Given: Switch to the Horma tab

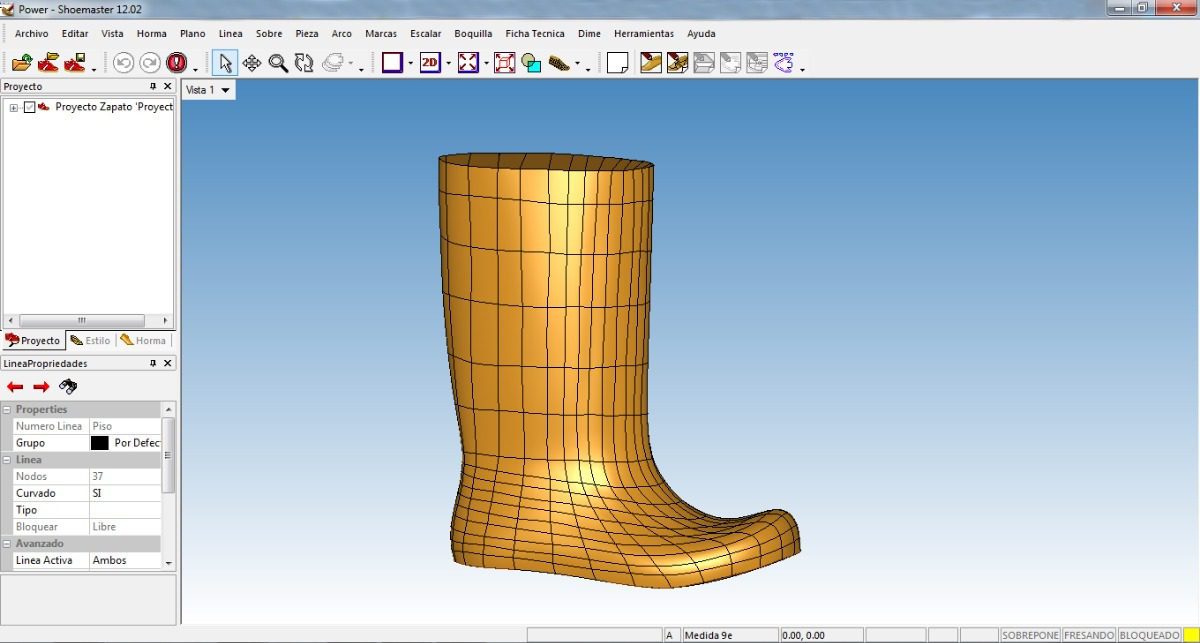Looking at the screenshot, I should 143,340.
